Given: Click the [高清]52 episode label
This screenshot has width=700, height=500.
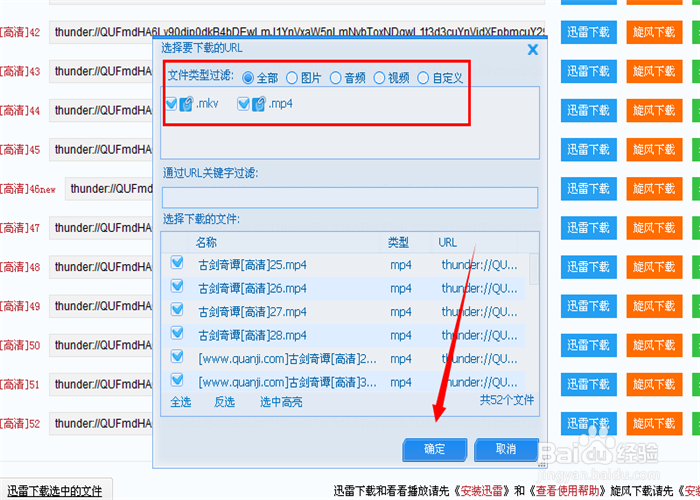Looking at the screenshot, I should pyautogui.click(x=20, y=424).
